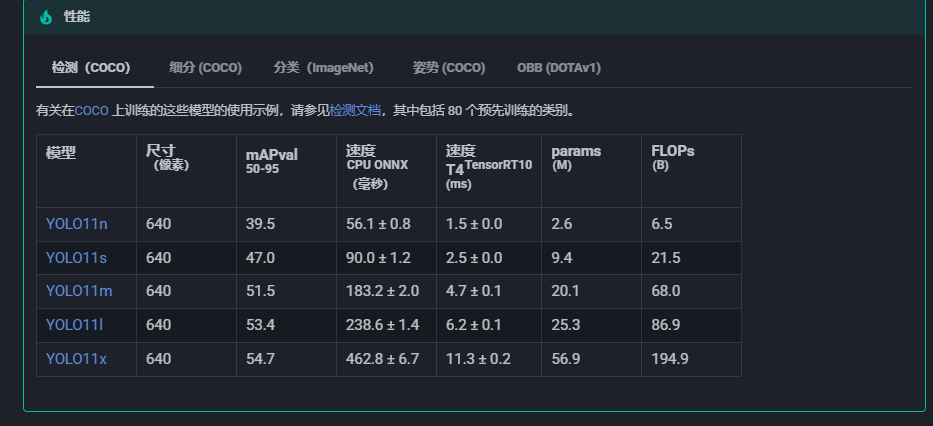Switch to the 姿势 (COCO) tab
Screen dimensions: 933x426
449,68
